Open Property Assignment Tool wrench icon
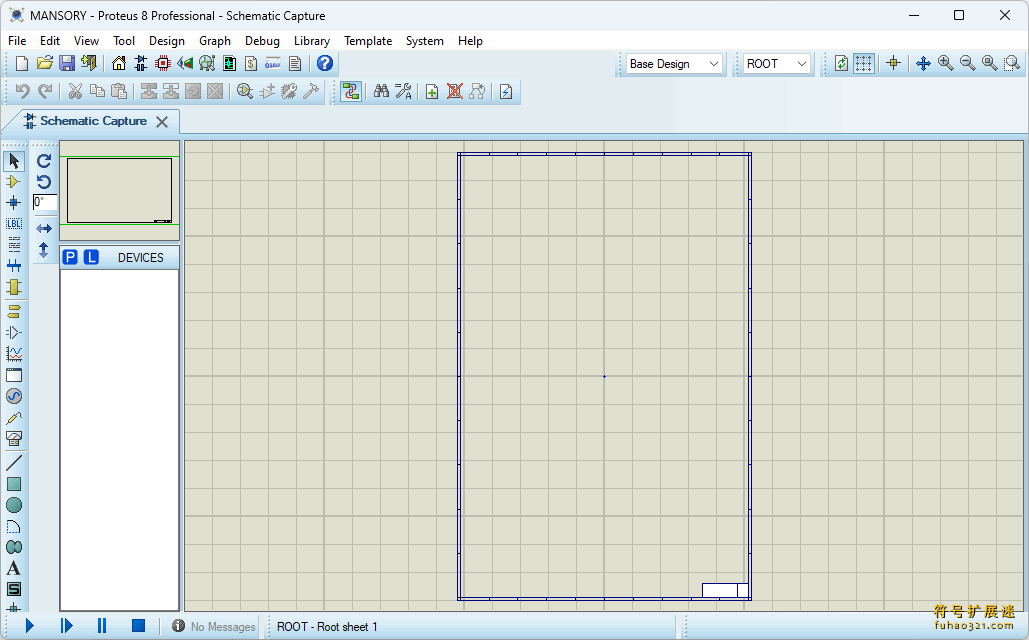Viewport: 1029px width, 640px height. tap(403, 91)
